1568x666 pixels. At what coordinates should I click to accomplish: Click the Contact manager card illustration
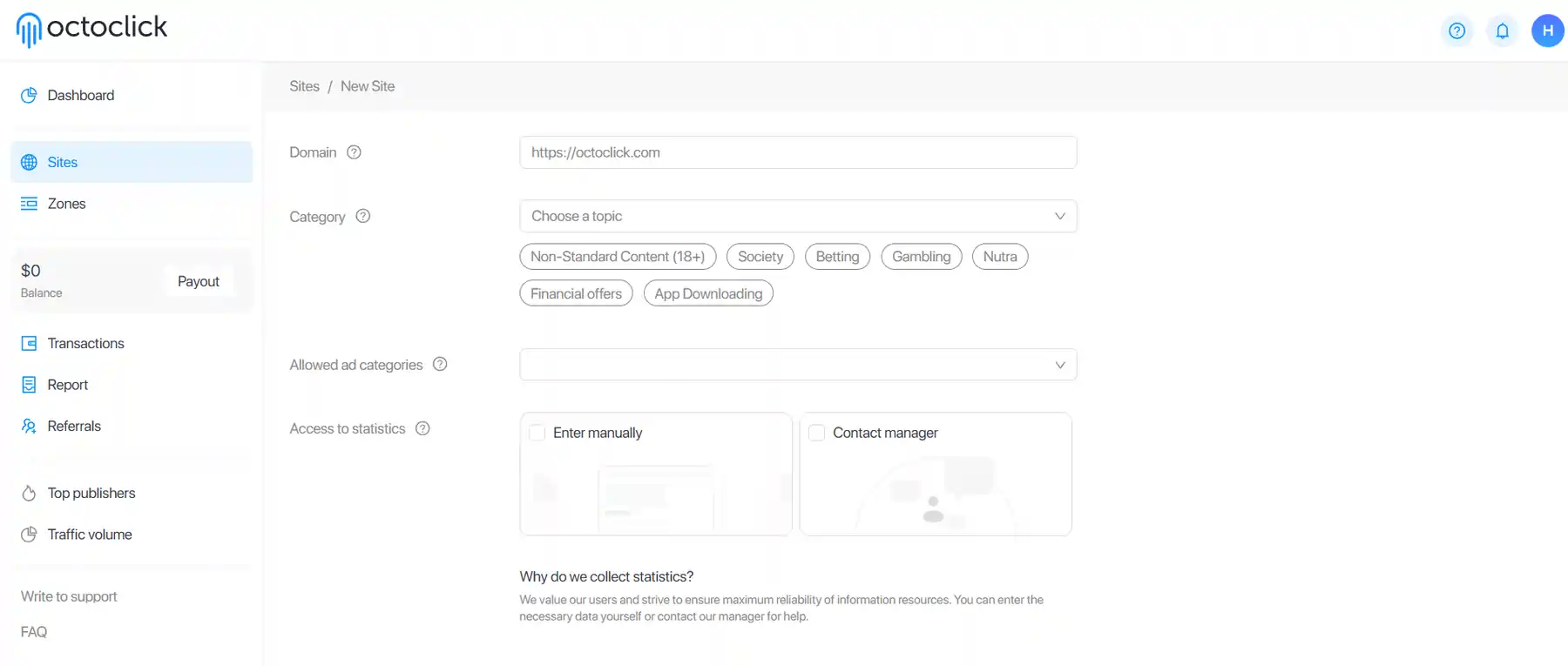pyautogui.click(x=936, y=494)
